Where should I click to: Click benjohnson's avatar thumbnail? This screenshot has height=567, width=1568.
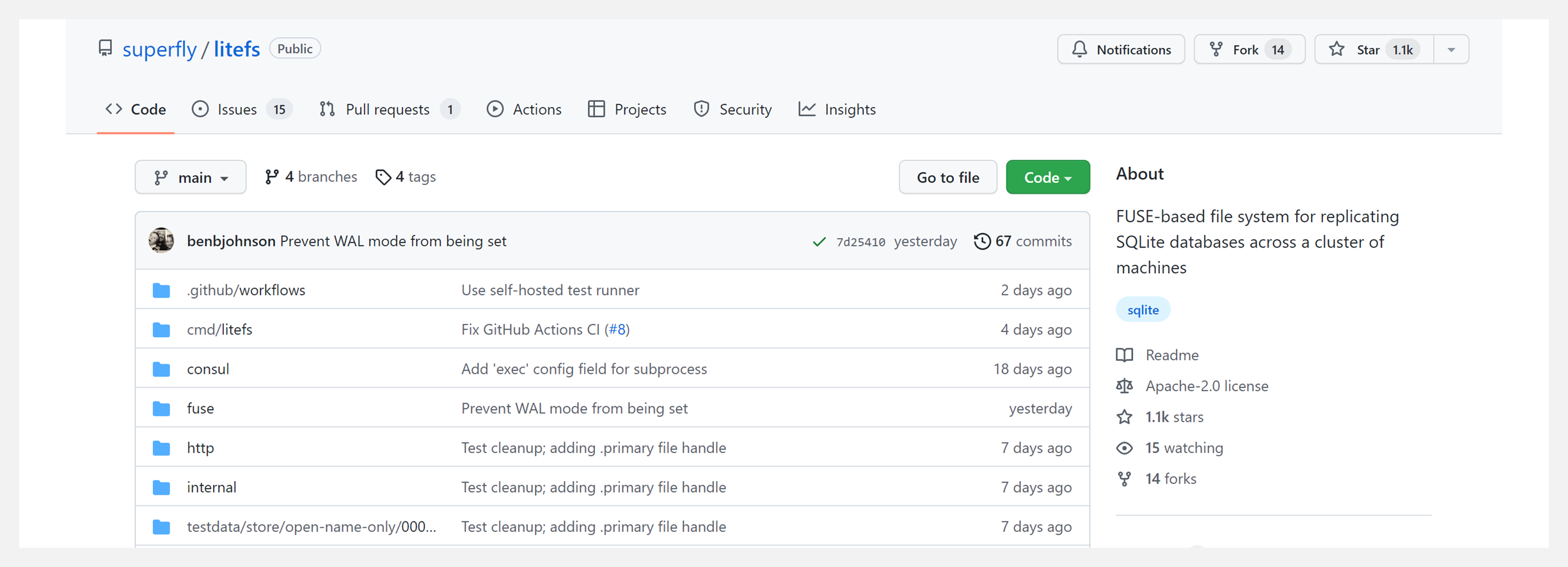tap(161, 241)
